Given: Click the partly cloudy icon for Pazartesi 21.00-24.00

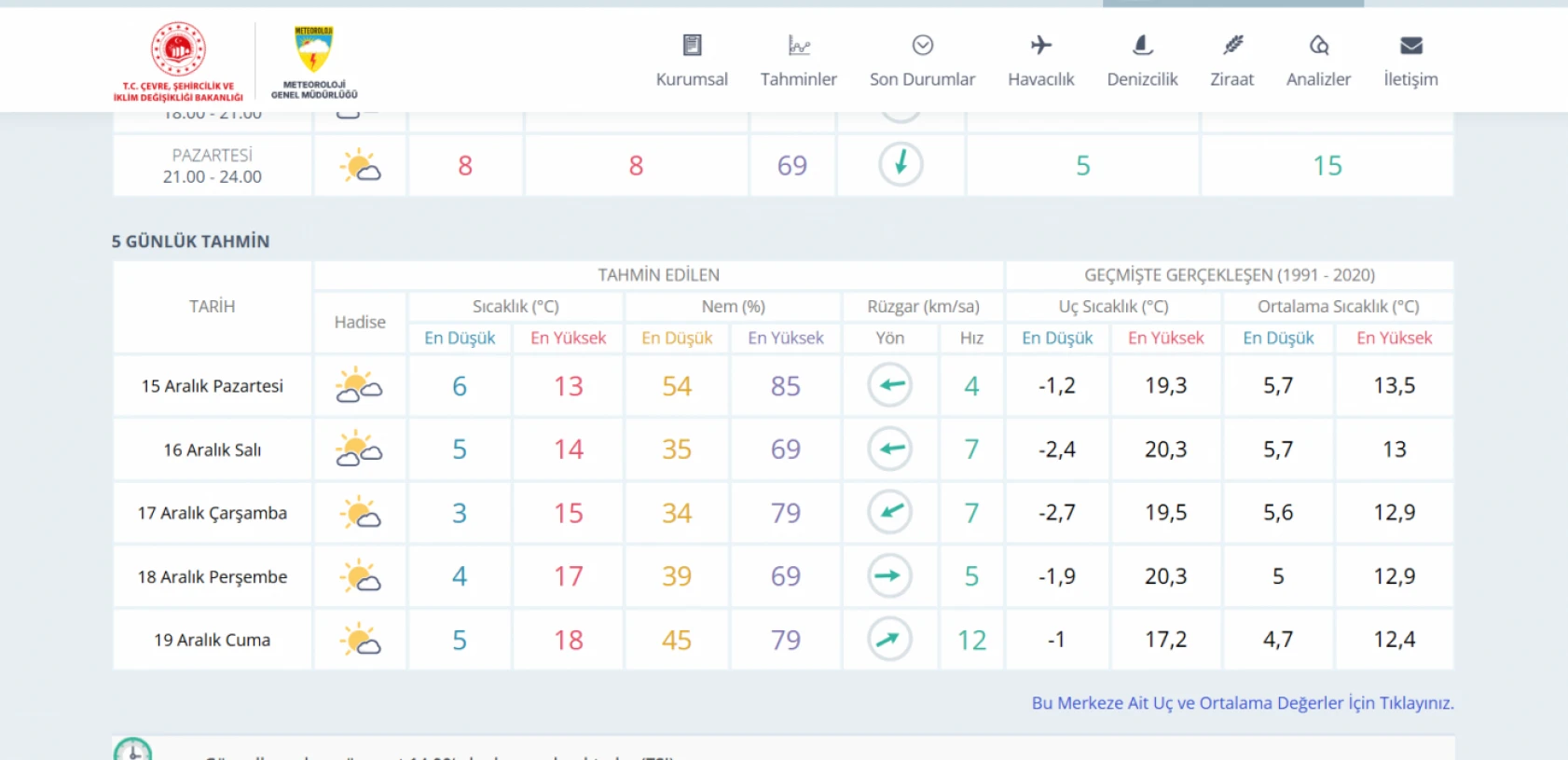Looking at the screenshot, I should [360, 166].
